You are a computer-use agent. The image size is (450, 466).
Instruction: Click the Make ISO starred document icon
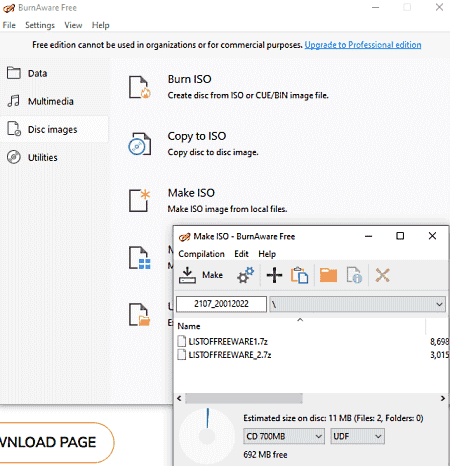[140, 201]
